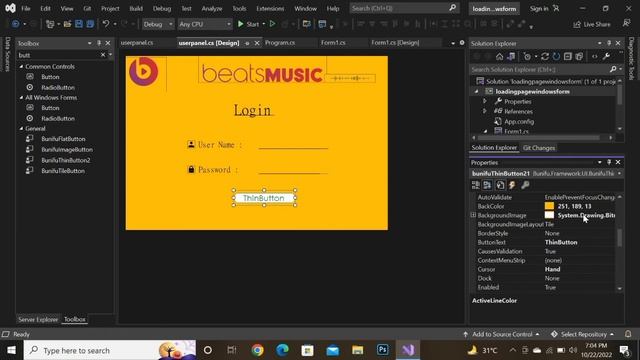Screen dimensions: 640x360
Task: Click View Code icon in Solution Explorer
Action: point(595,56)
